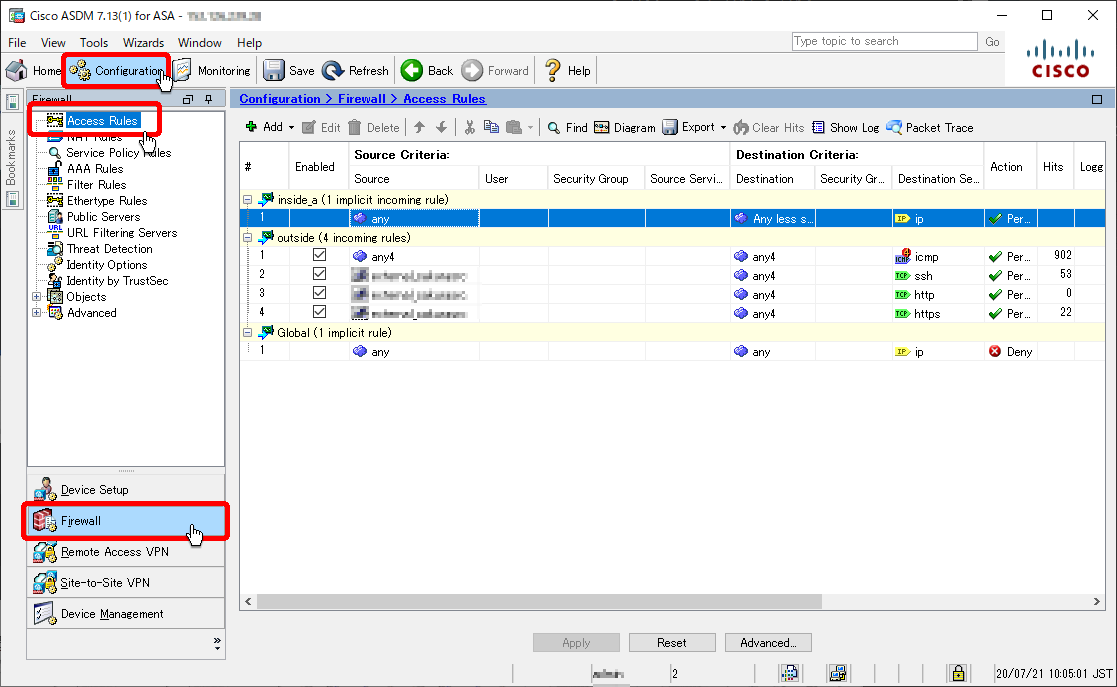Select AAA Rules in the tree

pos(95,169)
